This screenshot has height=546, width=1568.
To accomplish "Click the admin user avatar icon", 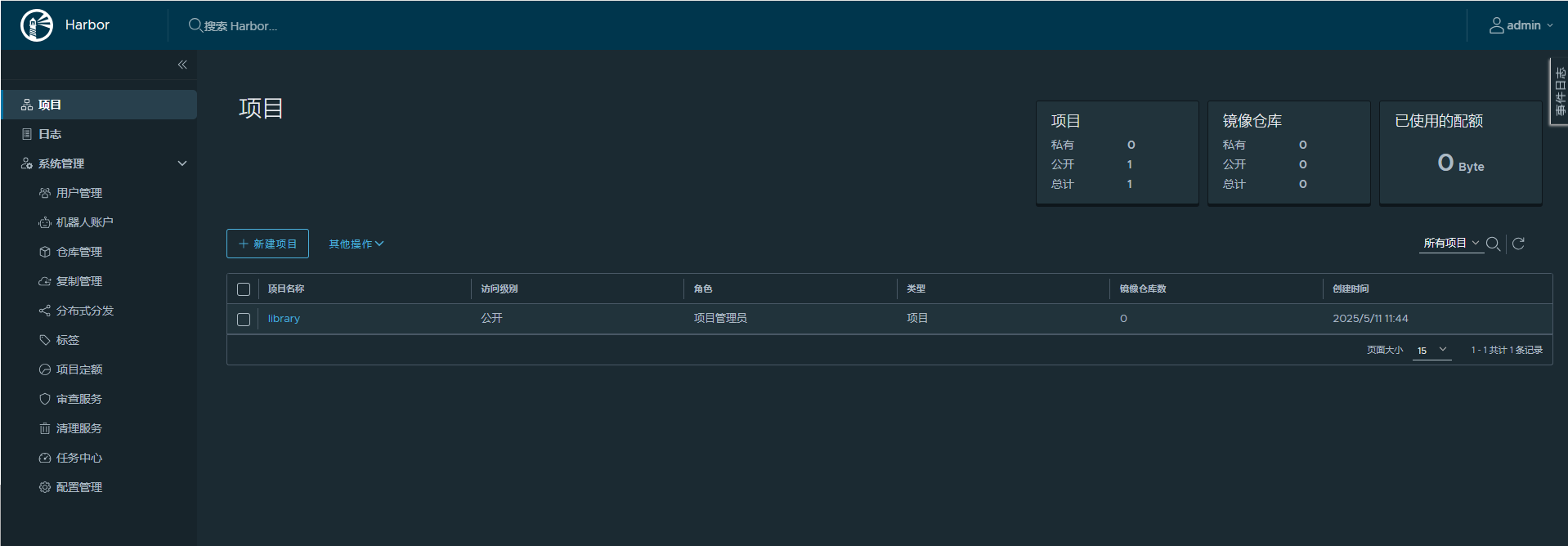I will pyautogui.click(x=1496, y=25).
